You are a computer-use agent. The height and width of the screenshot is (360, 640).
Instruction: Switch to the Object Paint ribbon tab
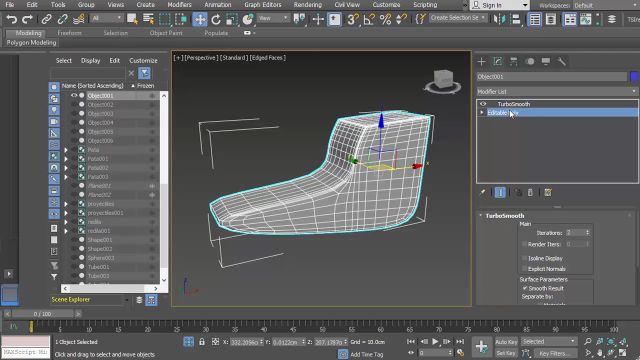pyautogui.click(x=166, y=33)
